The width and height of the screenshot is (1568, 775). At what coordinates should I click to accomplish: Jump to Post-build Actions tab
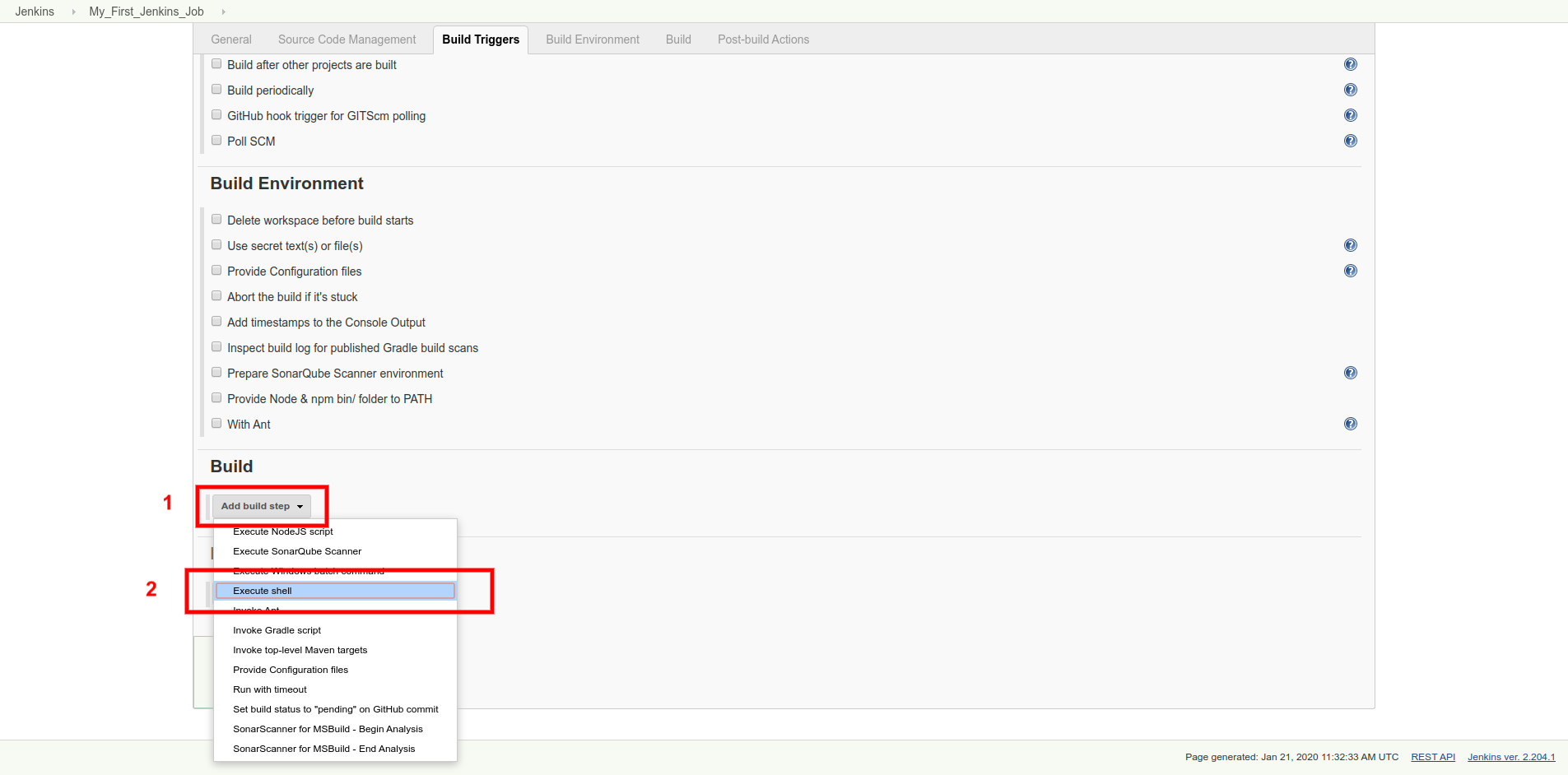763,39
